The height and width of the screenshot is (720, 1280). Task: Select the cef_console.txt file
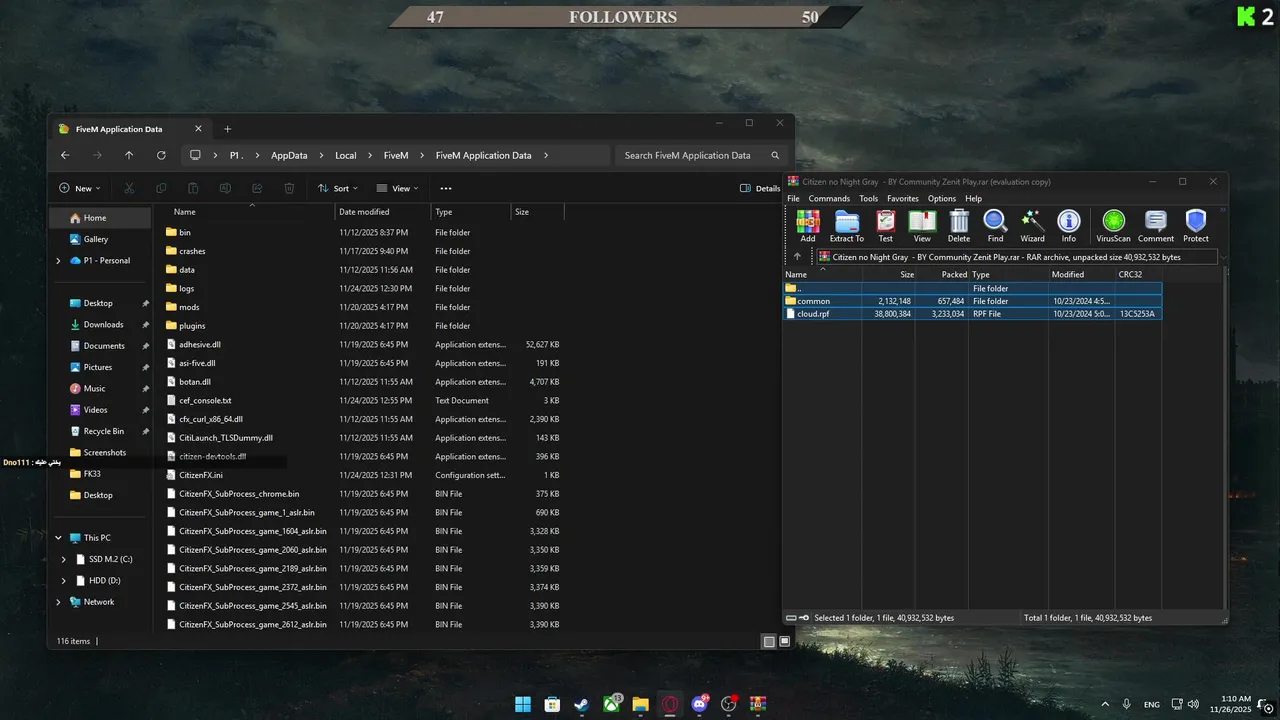[x=364, y=400]
